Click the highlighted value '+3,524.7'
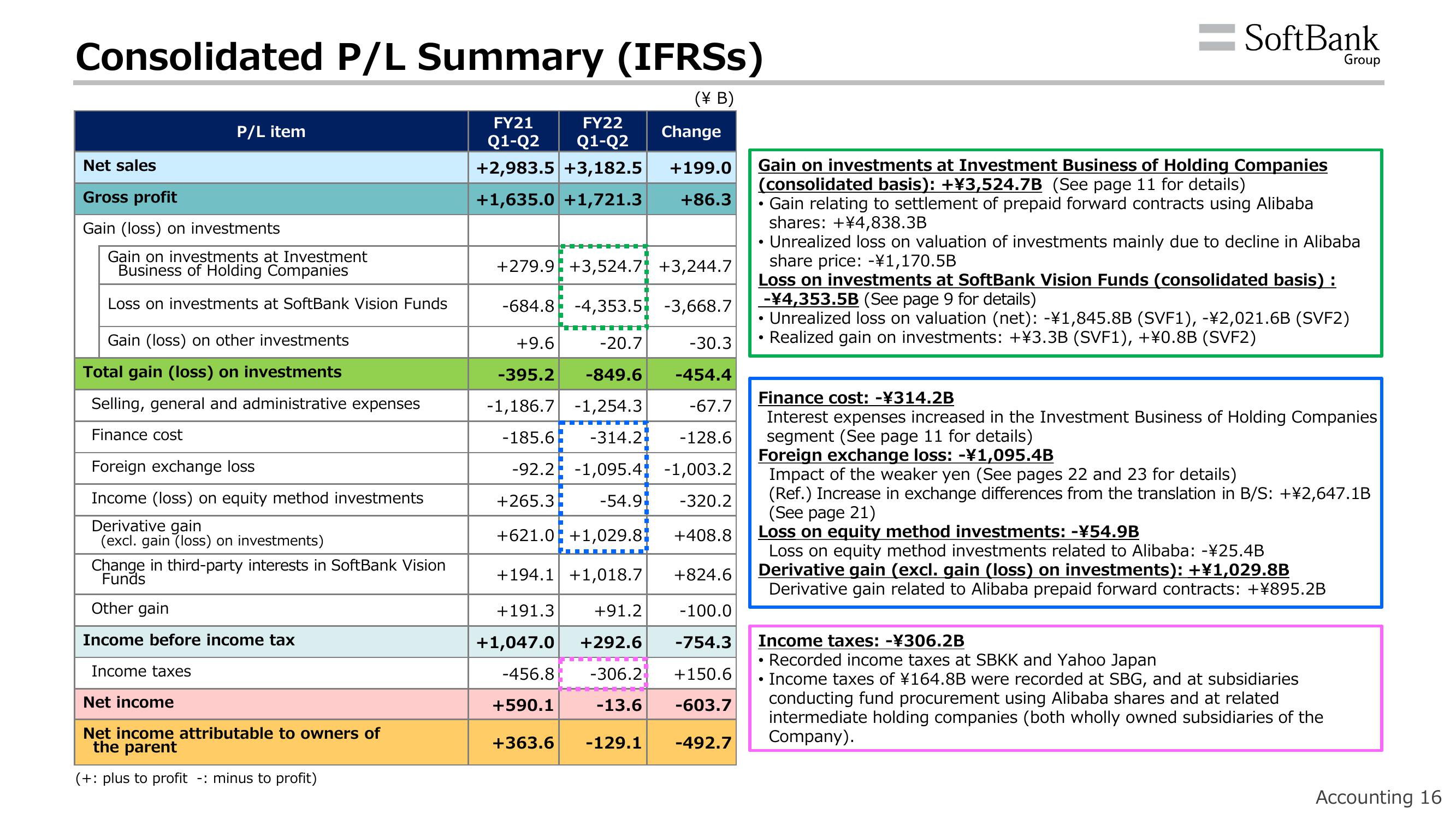 point(605,266)
